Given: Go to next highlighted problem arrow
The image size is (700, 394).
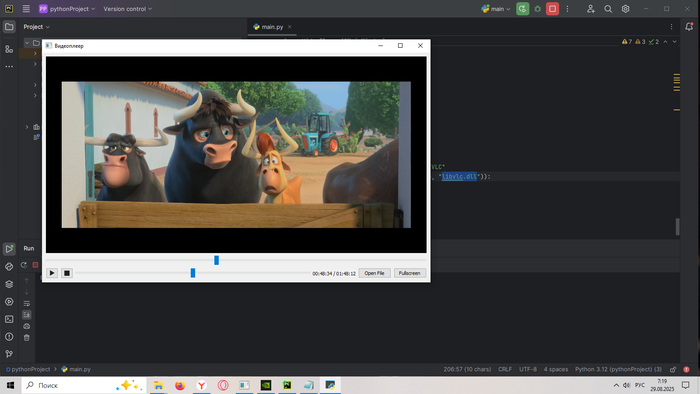Looking at the screenshot, I should [675, 41].
